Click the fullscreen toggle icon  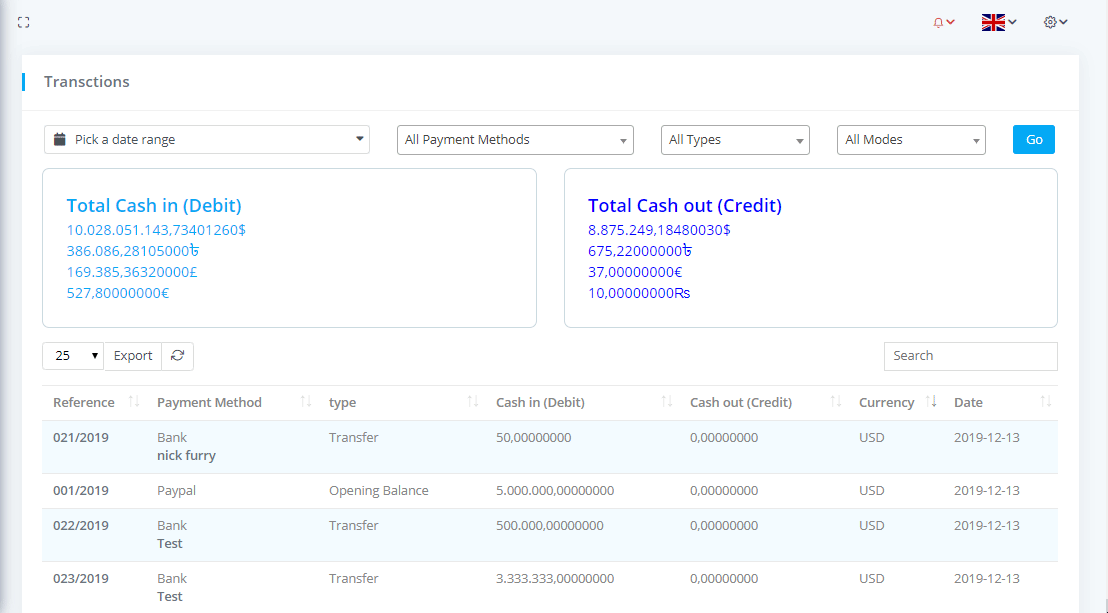point(24,22)
